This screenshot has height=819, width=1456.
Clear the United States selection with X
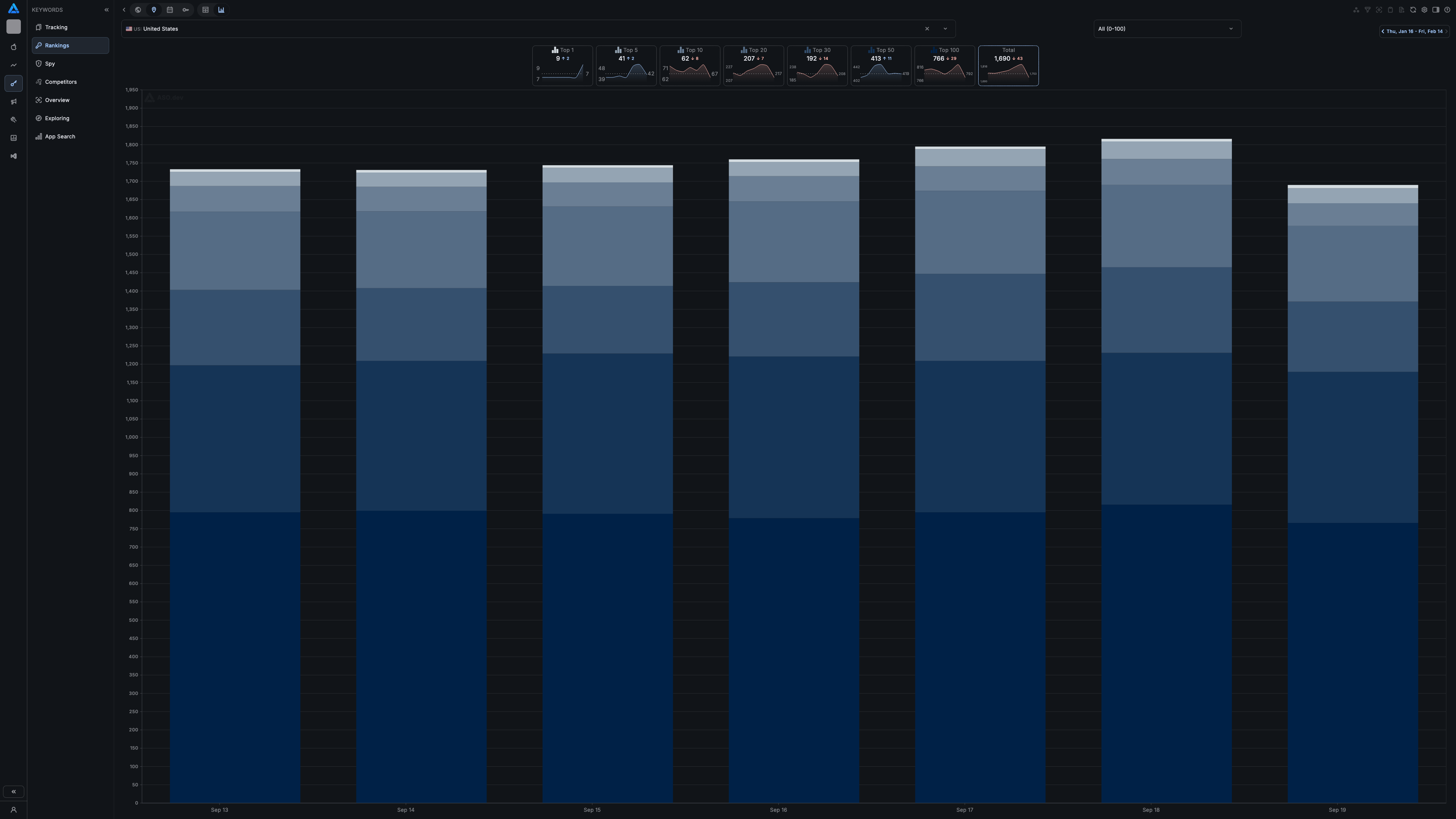927,29
